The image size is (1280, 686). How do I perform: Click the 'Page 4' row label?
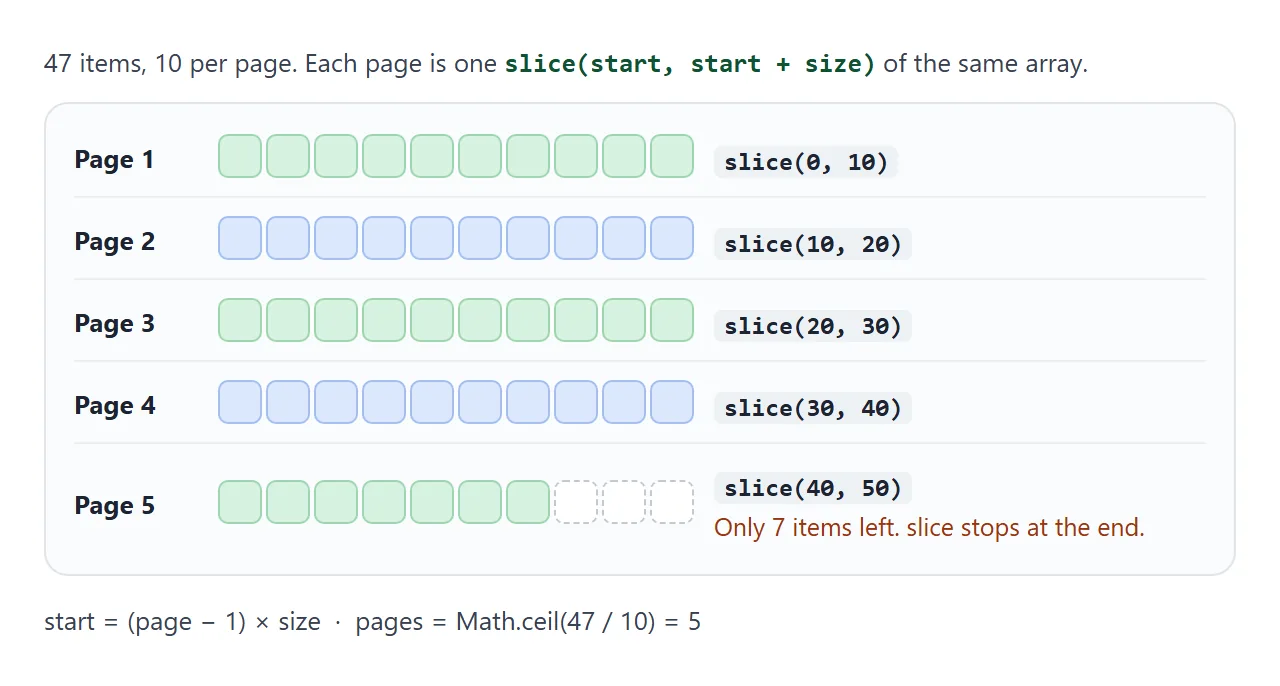[x=115, y=406]
